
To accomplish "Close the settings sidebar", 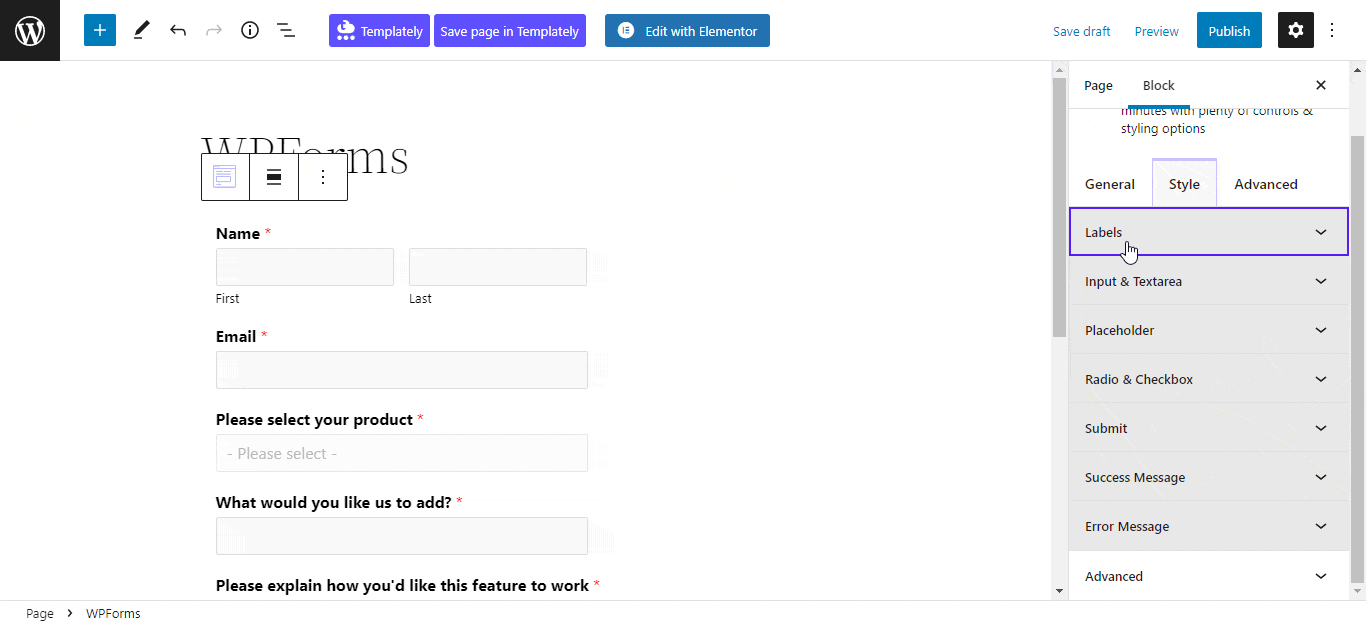I will click(1321, 85).
